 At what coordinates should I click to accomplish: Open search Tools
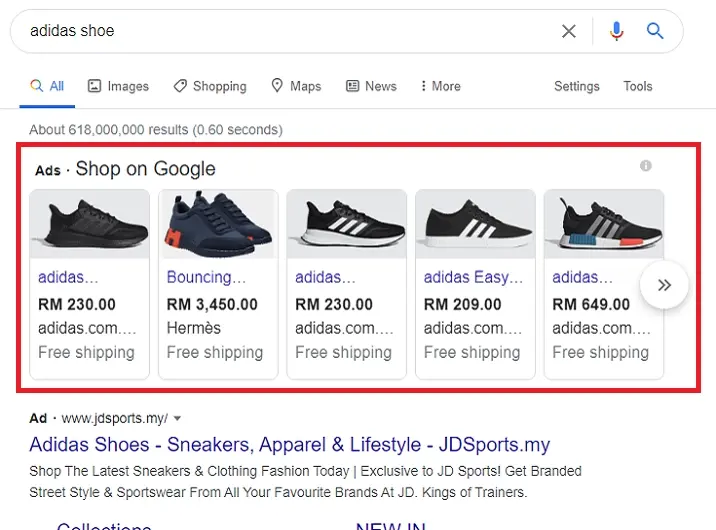click(637, 86)
